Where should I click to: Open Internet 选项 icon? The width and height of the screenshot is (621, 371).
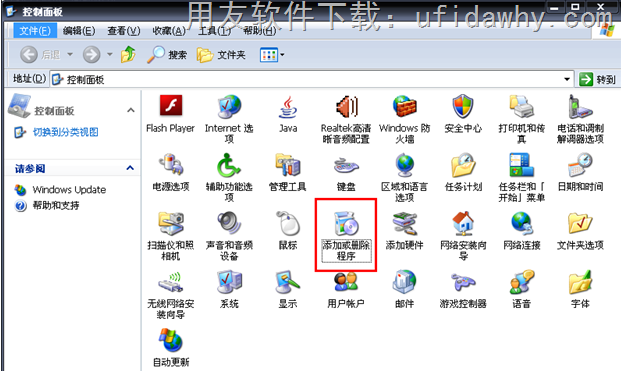(229, 106)
